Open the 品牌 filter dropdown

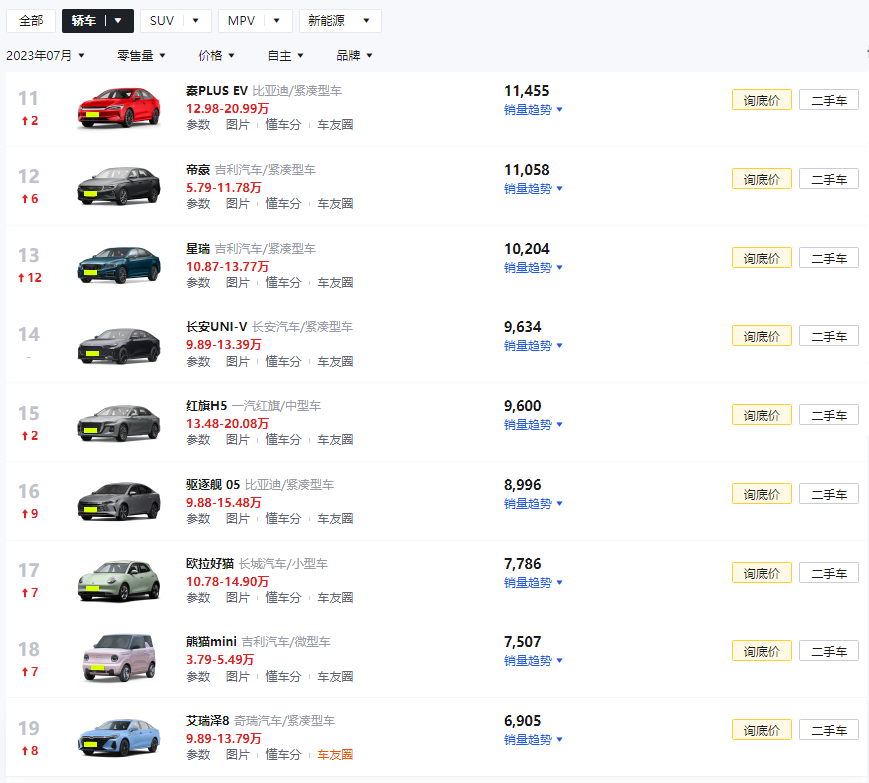pyautogui.click(x=354, y=55)
